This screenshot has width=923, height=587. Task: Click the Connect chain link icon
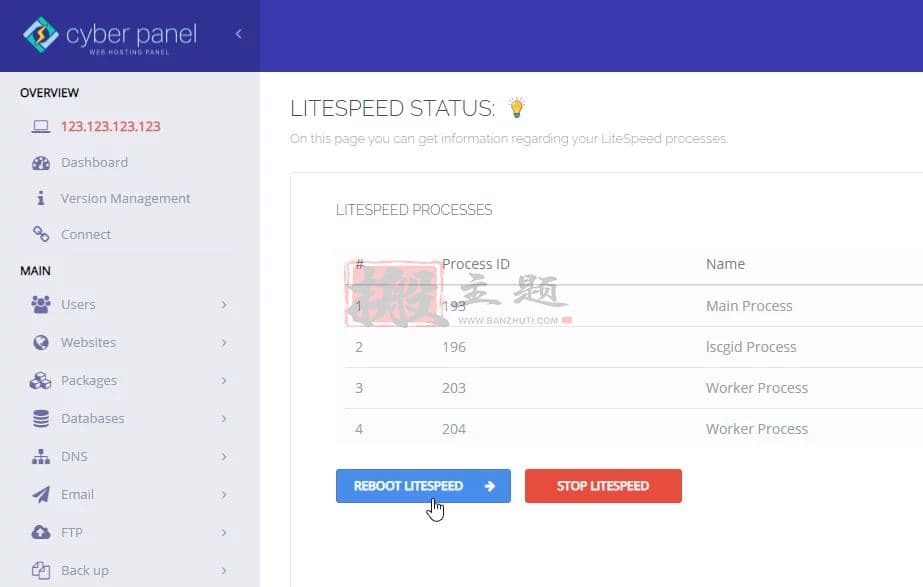41,234
